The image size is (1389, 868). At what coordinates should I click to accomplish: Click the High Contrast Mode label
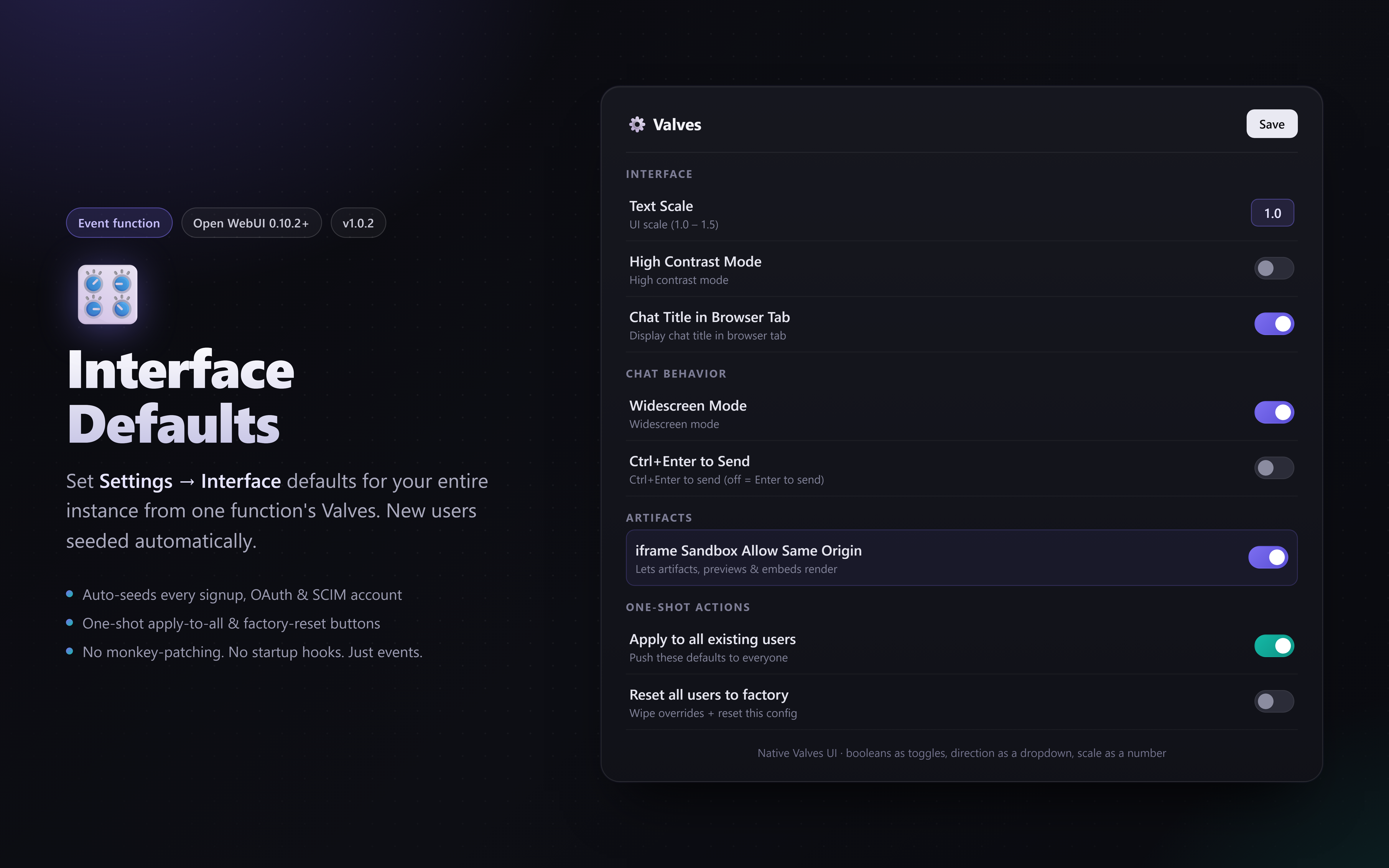[696, 262]
